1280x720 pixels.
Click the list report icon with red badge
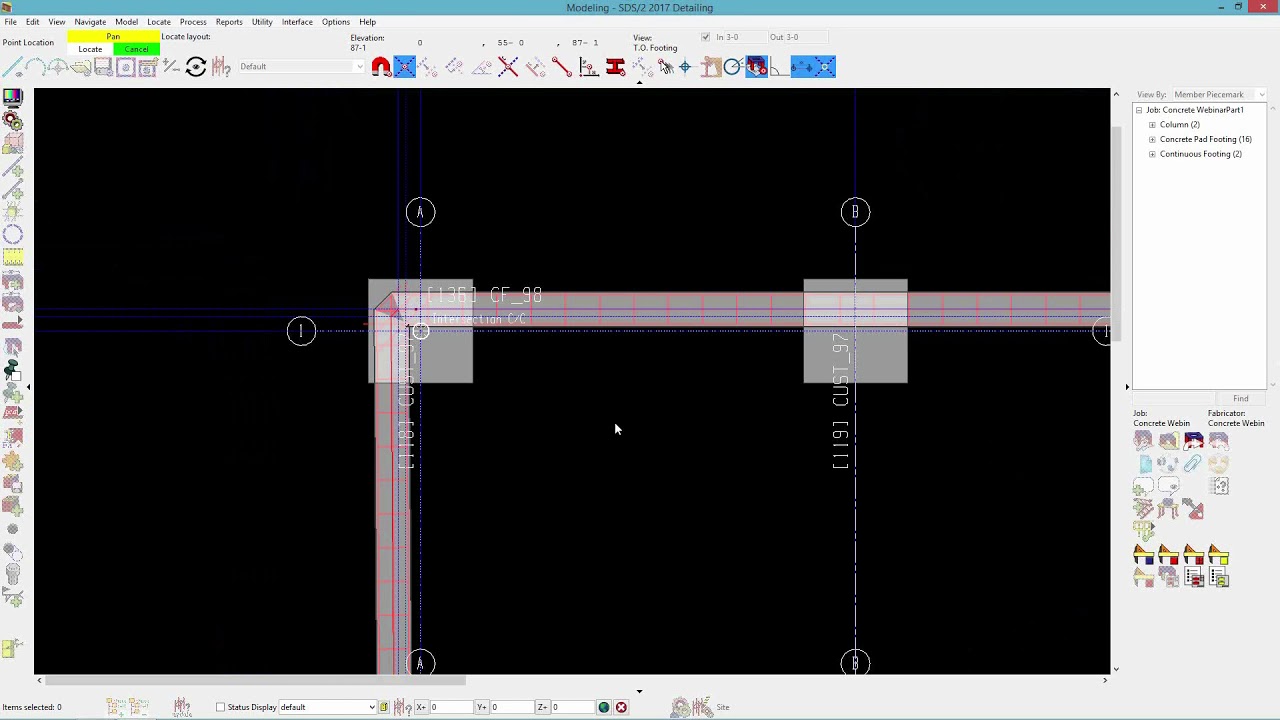1194,579
